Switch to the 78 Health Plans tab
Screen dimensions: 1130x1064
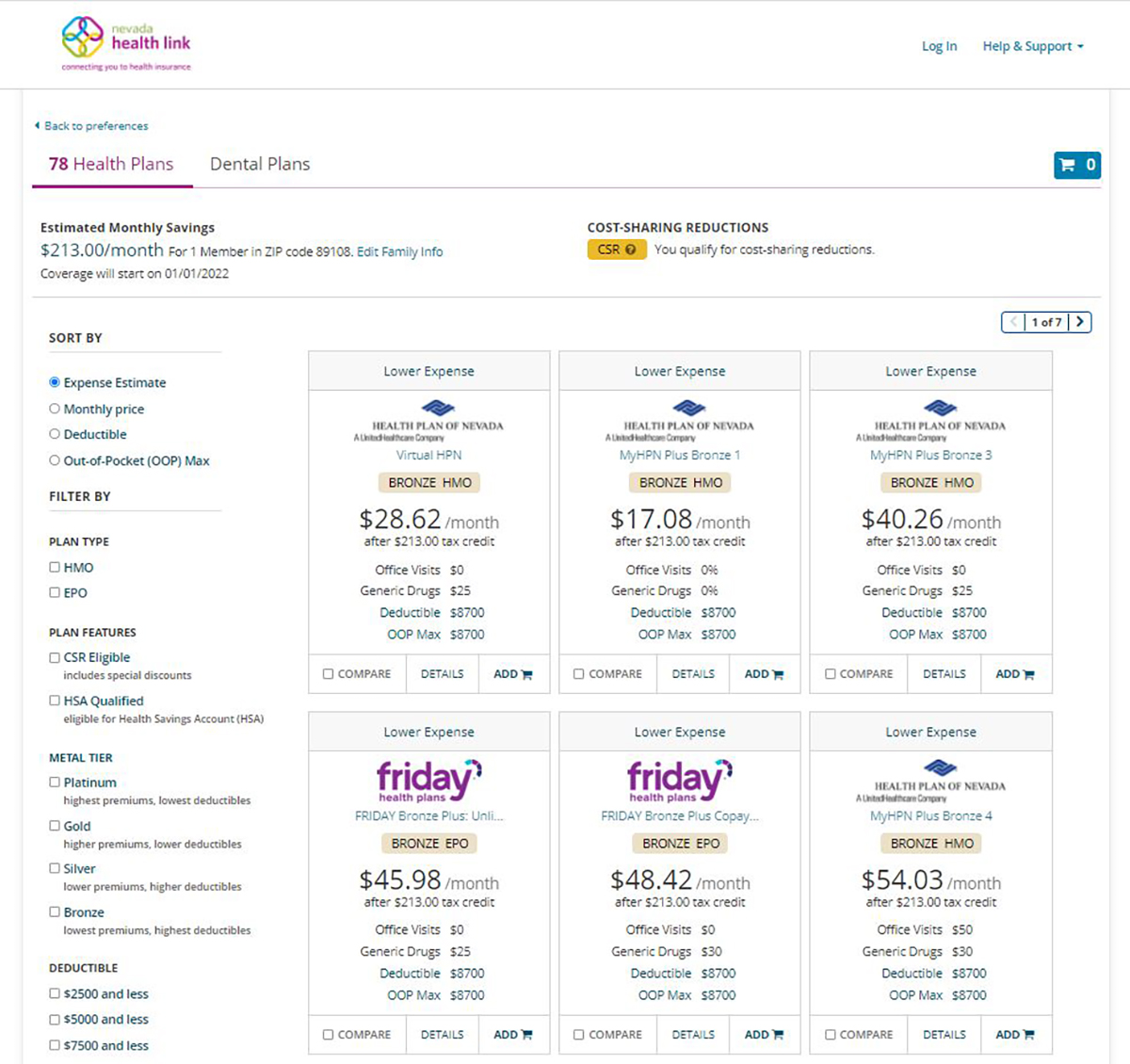click(x=111, y=164)
